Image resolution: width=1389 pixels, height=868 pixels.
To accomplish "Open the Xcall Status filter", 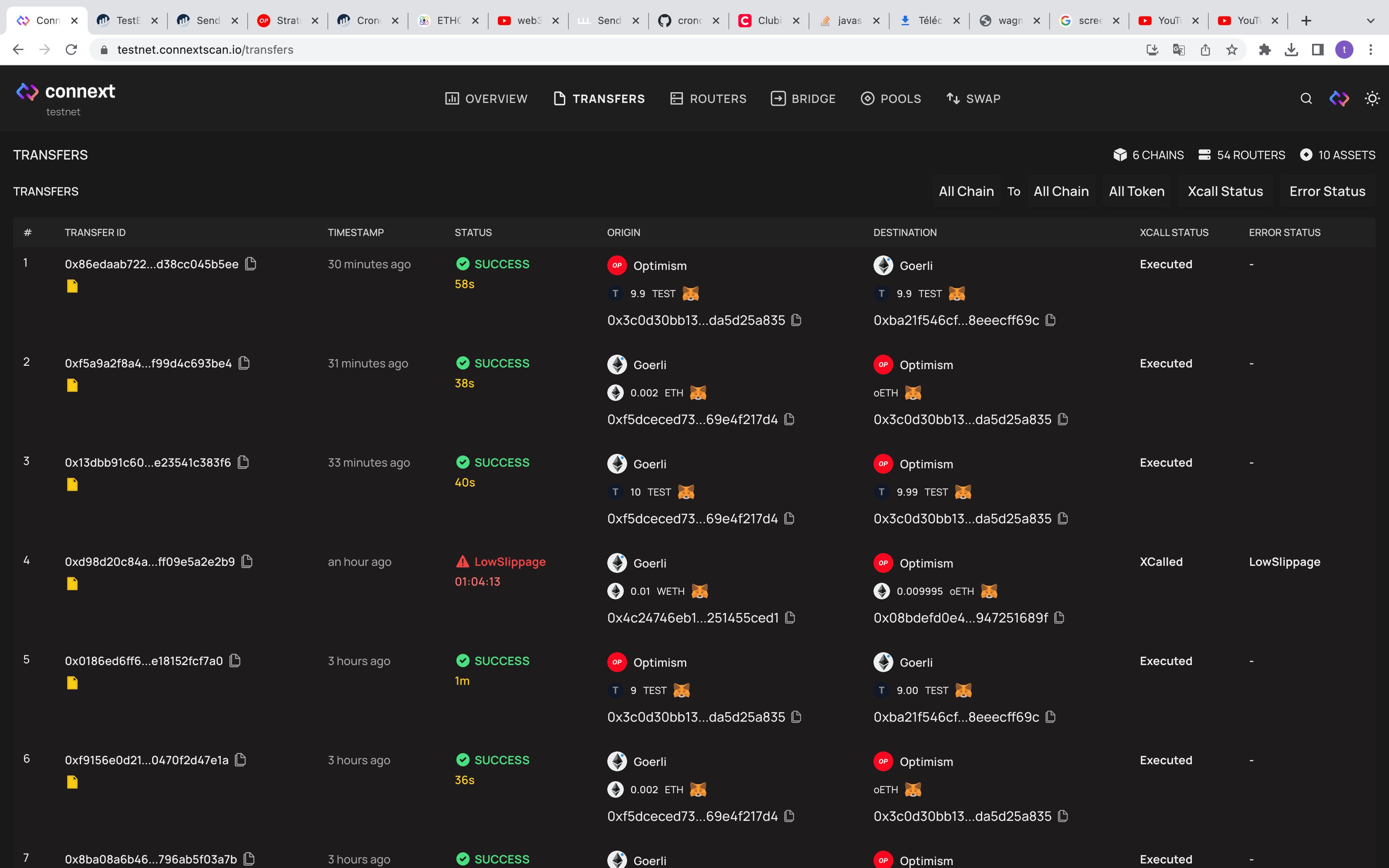I will (x=1225, y=191).
